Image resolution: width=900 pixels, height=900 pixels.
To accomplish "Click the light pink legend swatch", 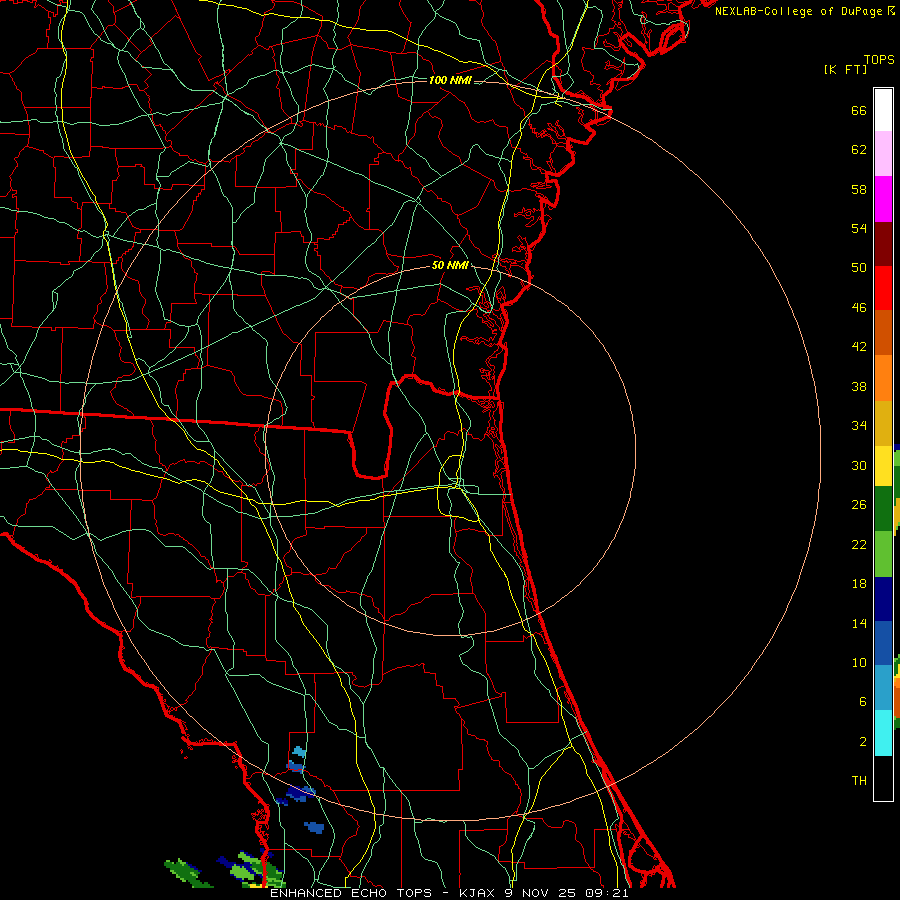I will (883, 154).
